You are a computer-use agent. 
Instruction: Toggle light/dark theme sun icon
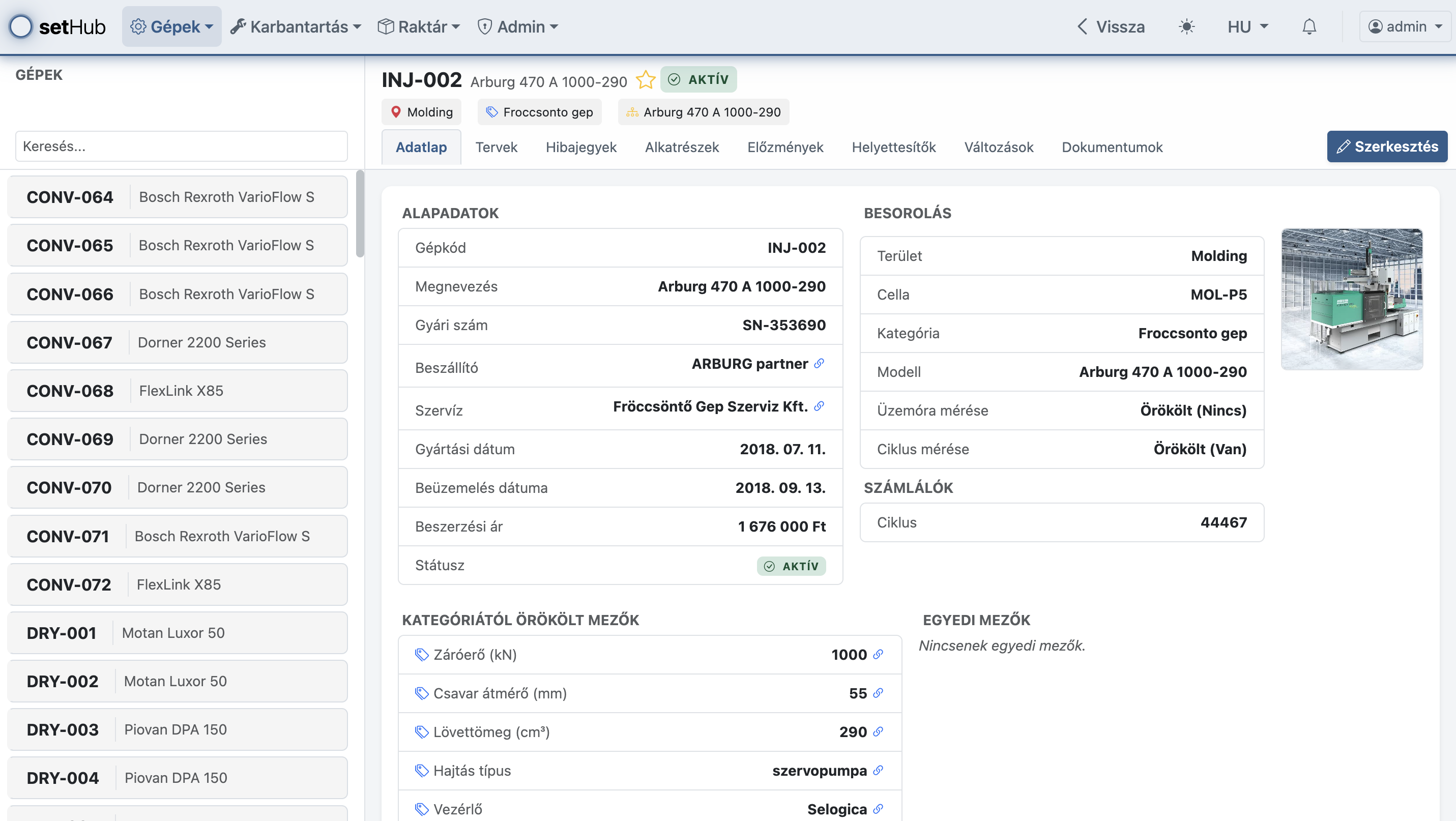coord(1186,26)
